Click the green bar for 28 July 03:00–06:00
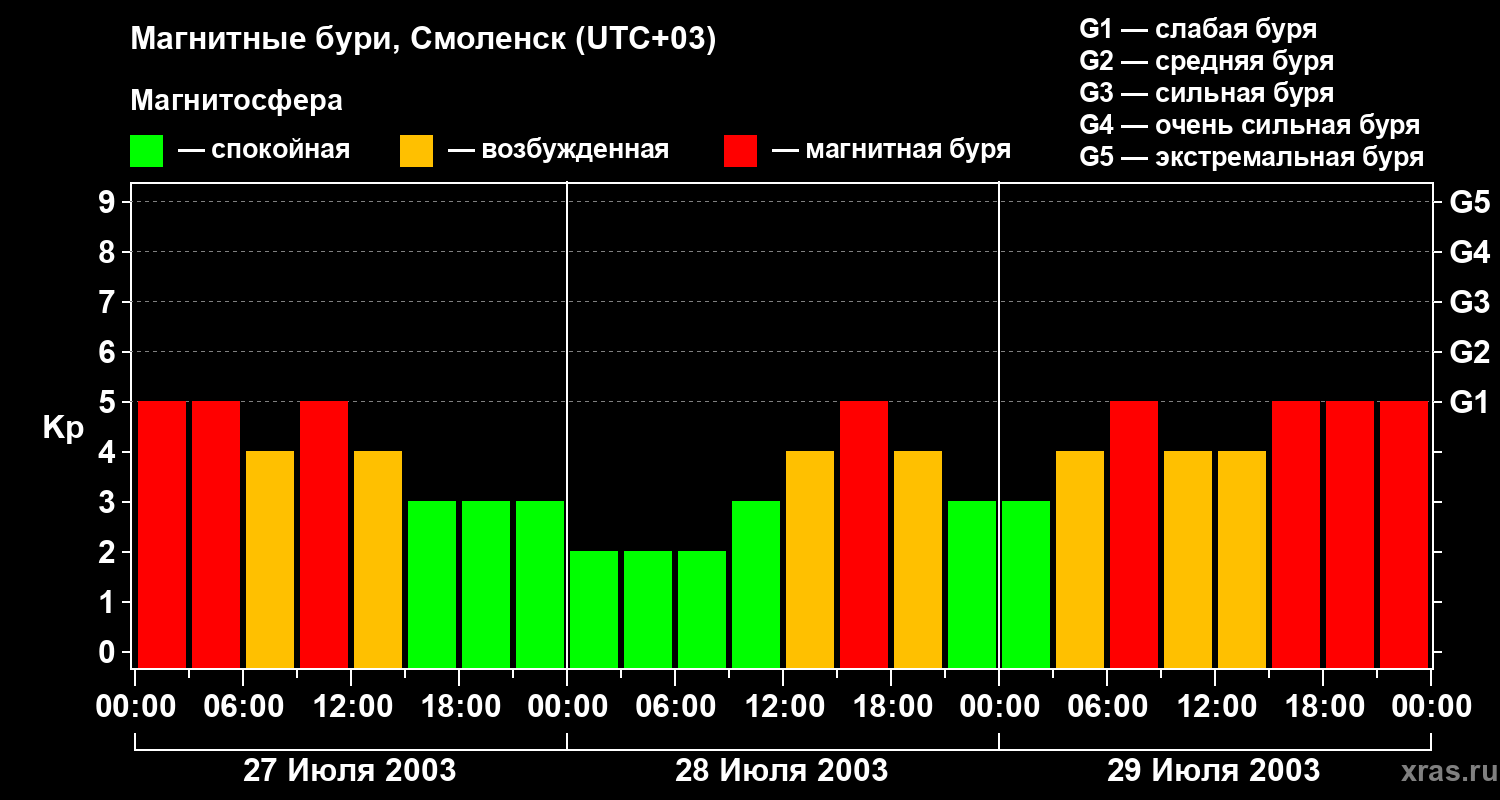This screenshot has width=1500, height=800. (648, 609)
